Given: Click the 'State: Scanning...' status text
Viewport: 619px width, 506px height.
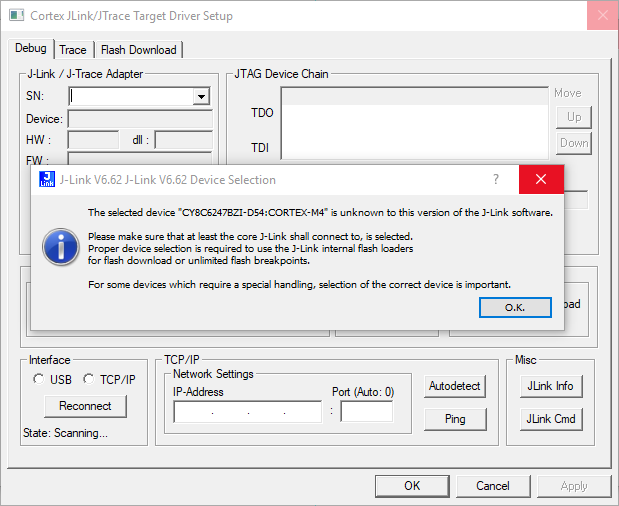Looking at the screenshot, I should [x=65, y=433].
